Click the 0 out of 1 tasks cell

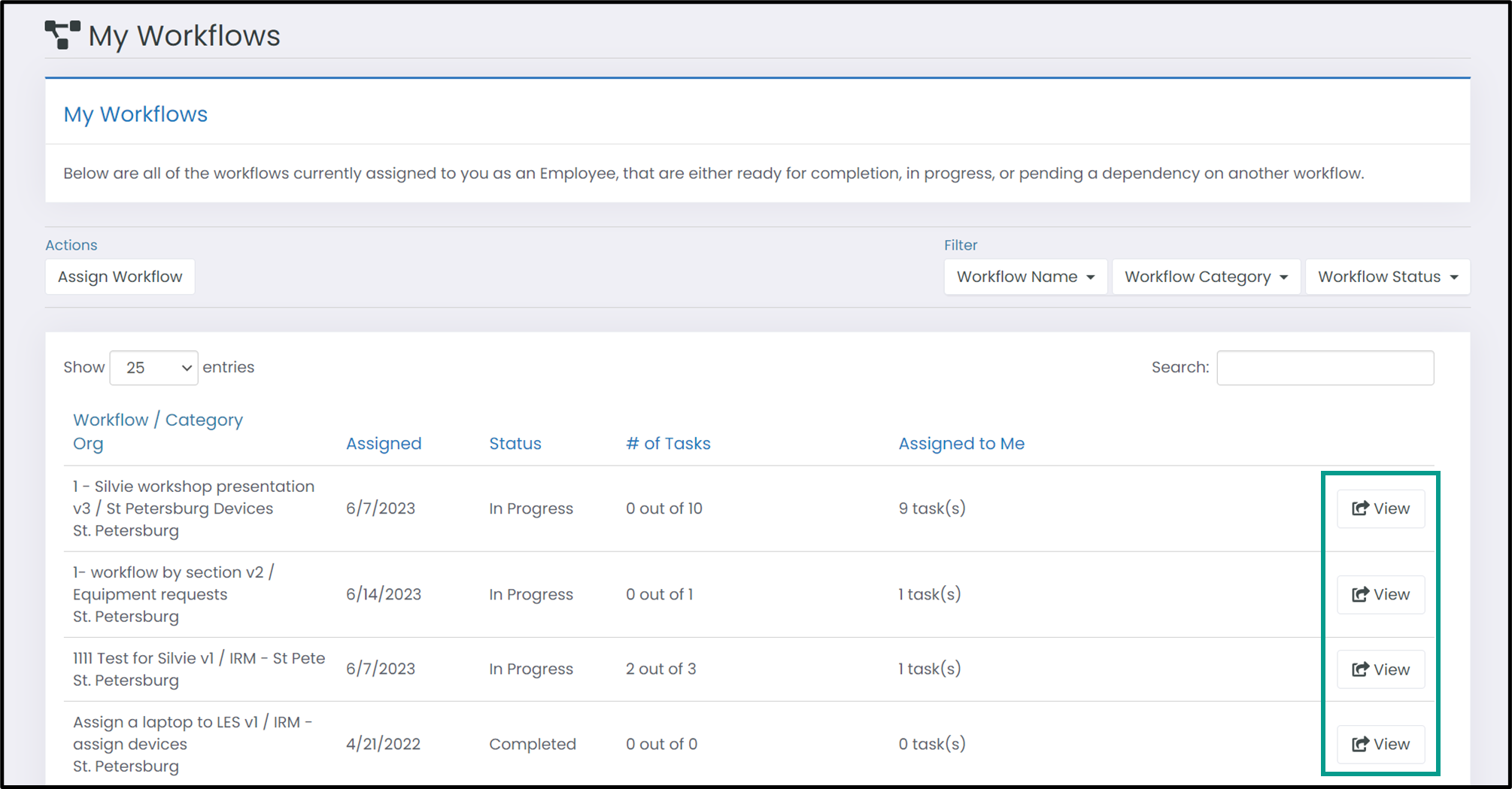(660, 594)
